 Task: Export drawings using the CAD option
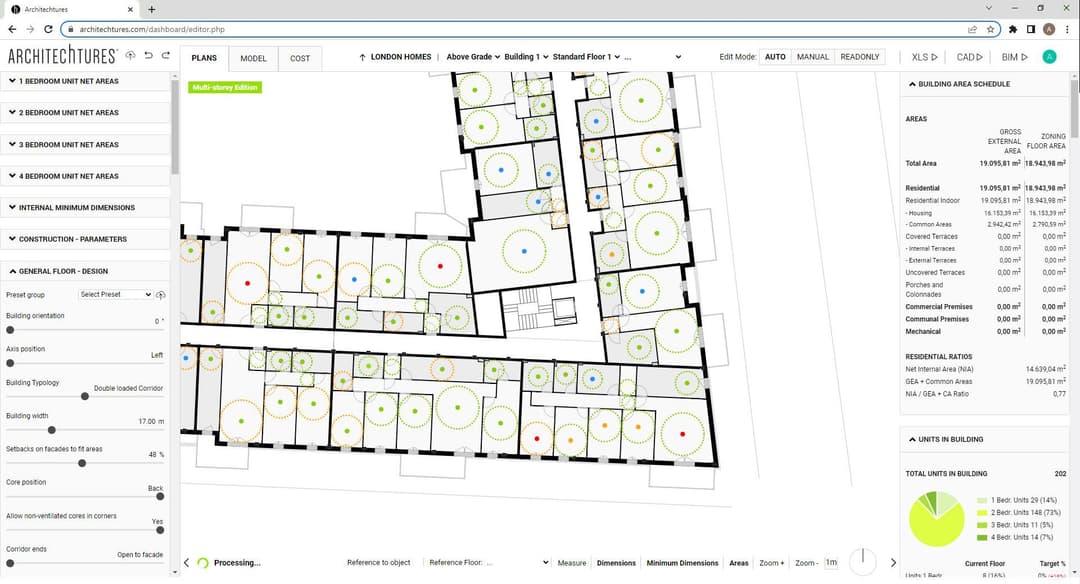(x=968, y=57)
